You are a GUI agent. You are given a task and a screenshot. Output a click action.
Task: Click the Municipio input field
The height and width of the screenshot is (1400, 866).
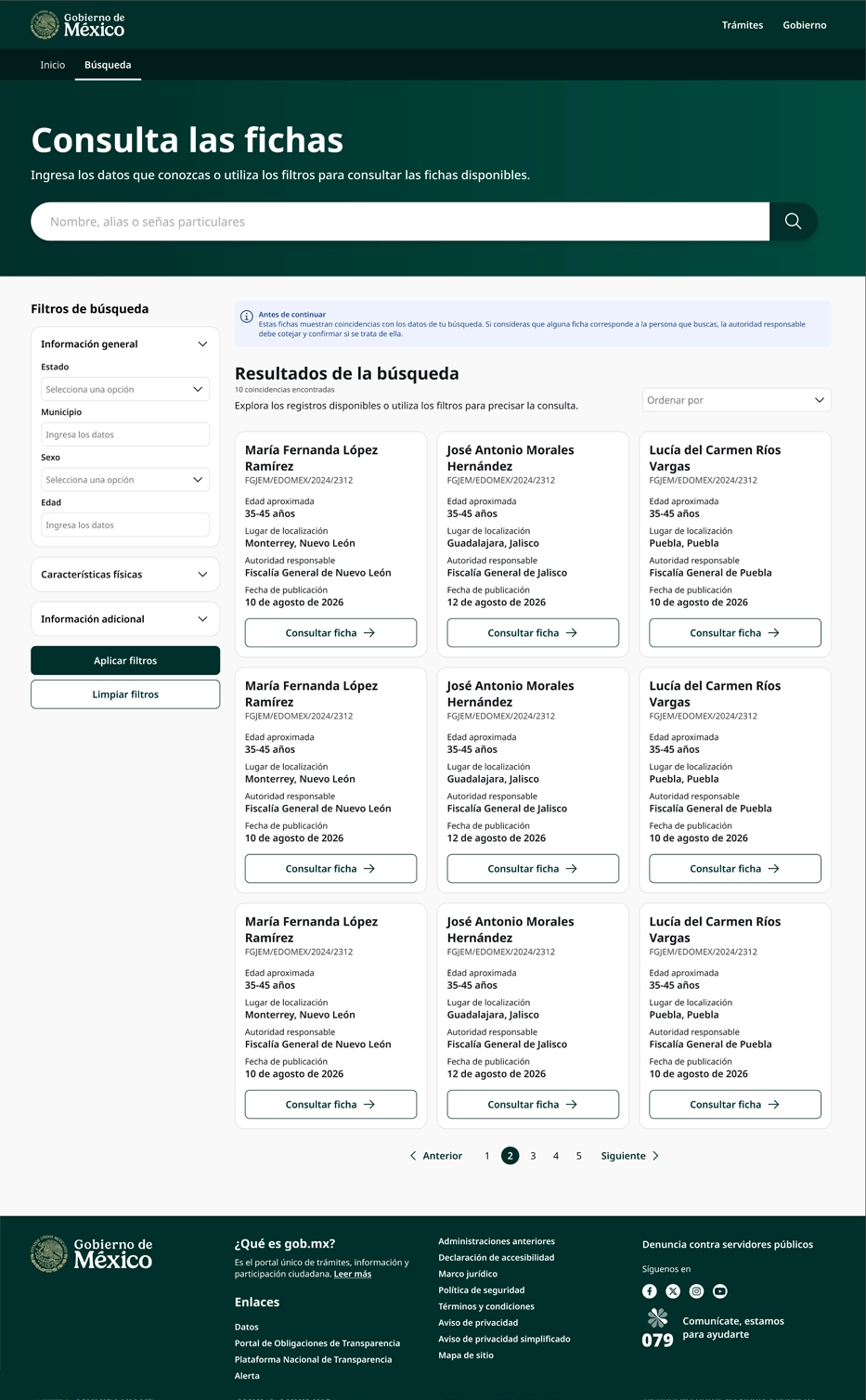coord(125,434)
